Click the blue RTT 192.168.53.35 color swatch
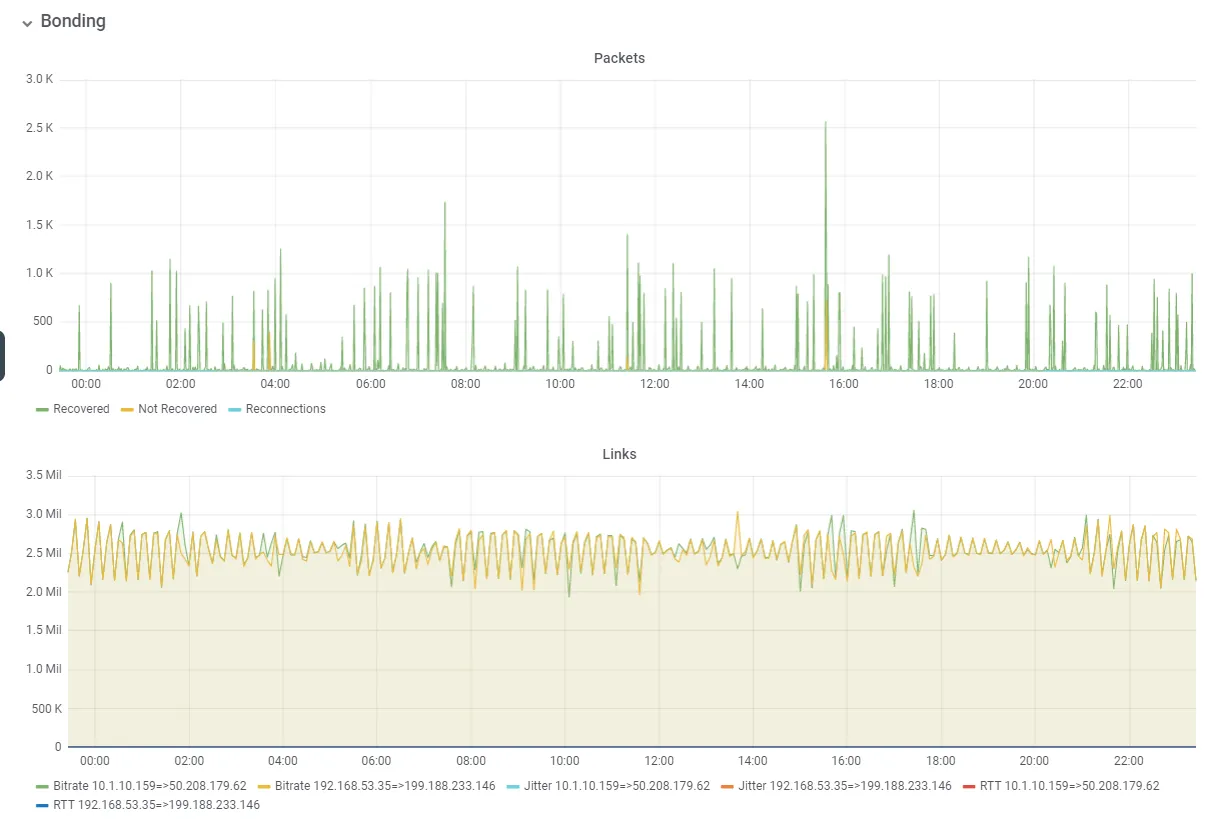Image resolution: width=1228 pixels, height=819 pixels. tap(42, 806)
